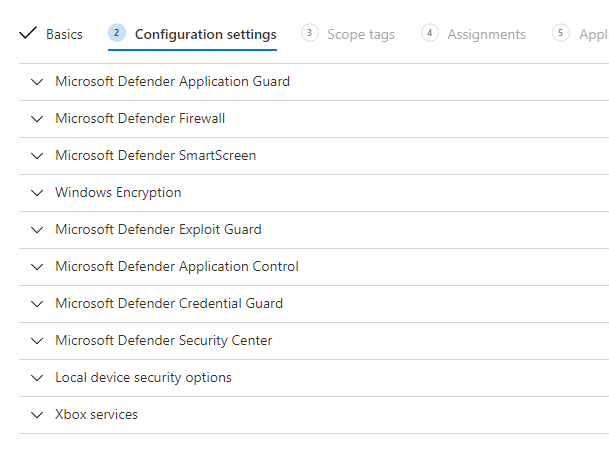This screenshot has height=475, width=609.
Task: Open the Assignments step
Action: coord(486,34)
